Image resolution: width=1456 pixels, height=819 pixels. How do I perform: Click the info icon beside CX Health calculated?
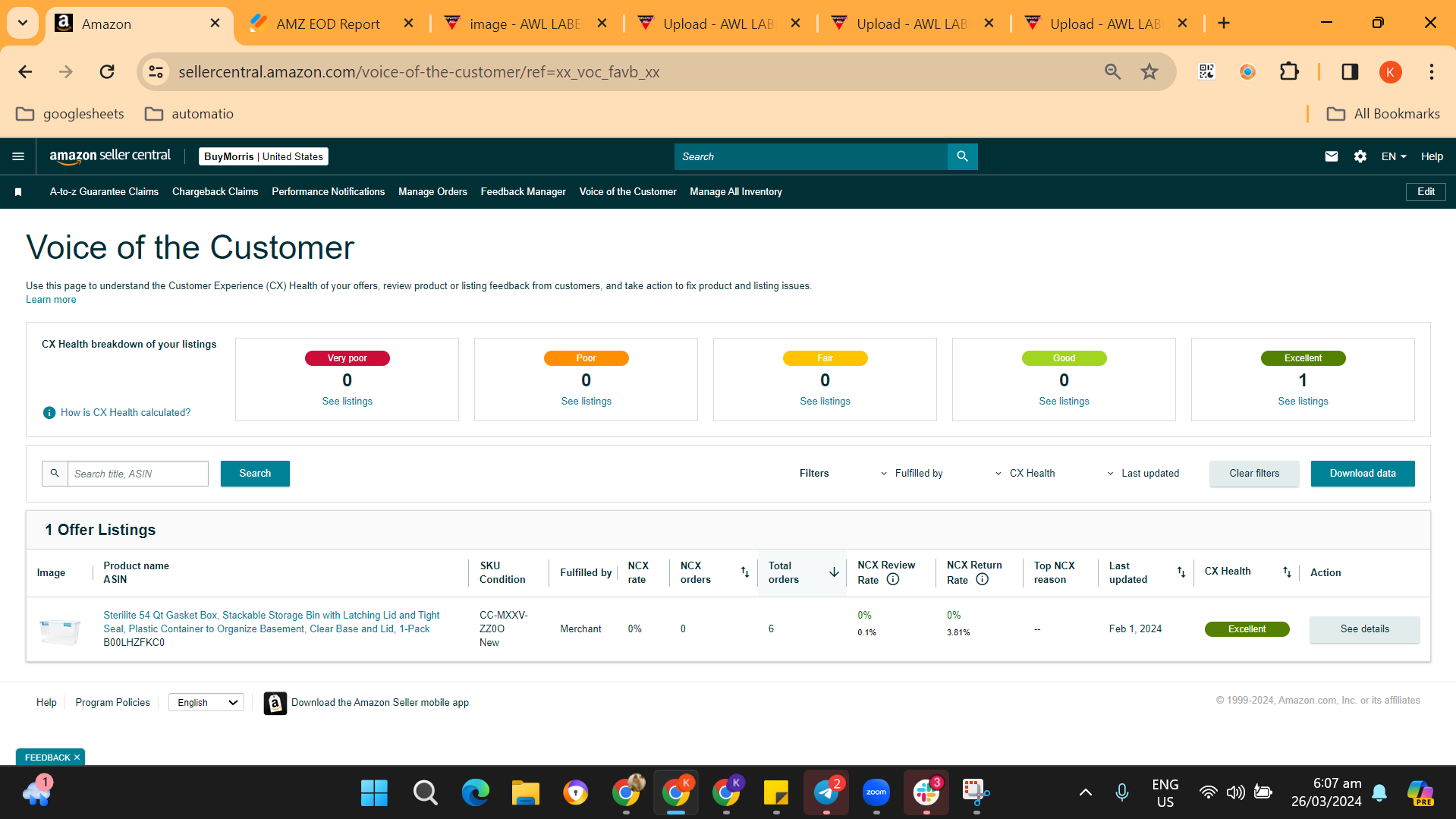tap(49, 412)
